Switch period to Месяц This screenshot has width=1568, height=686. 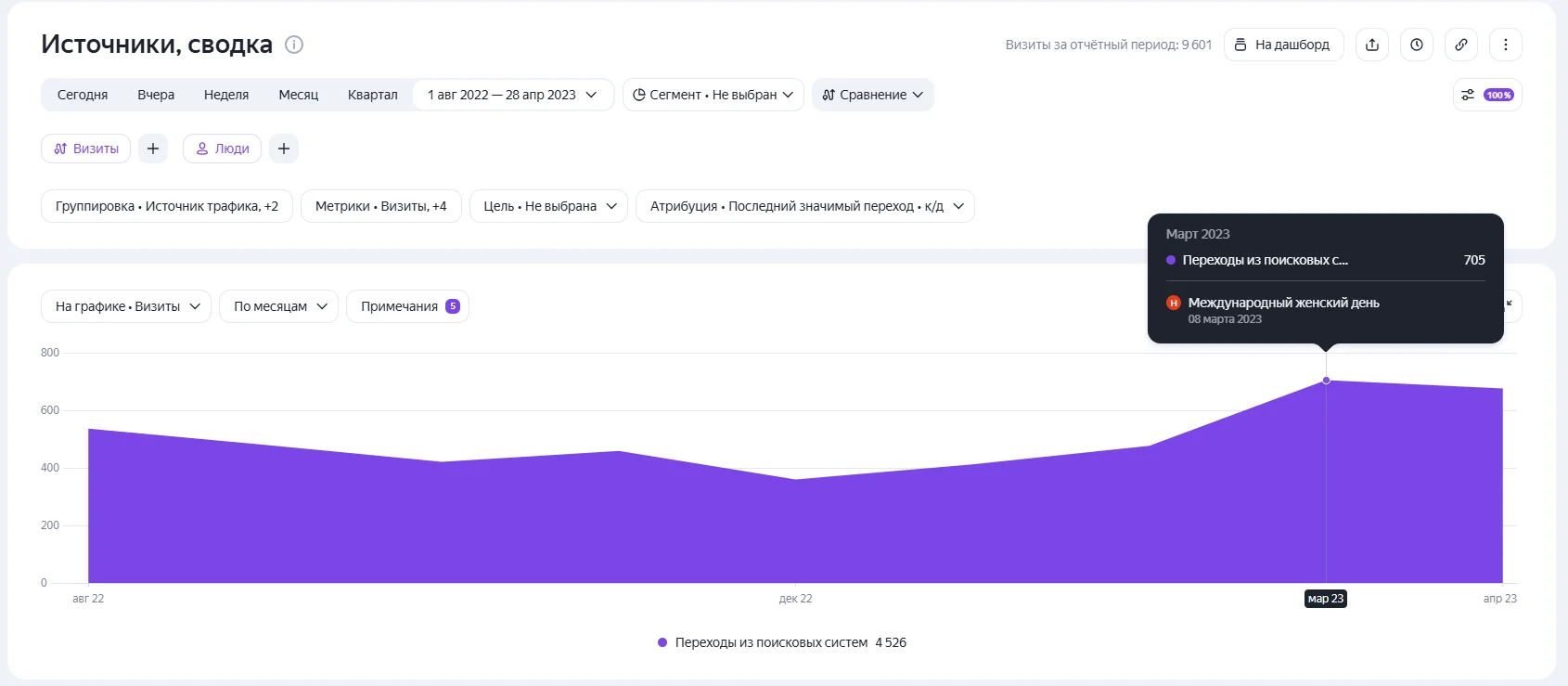(x=299, y=95)
